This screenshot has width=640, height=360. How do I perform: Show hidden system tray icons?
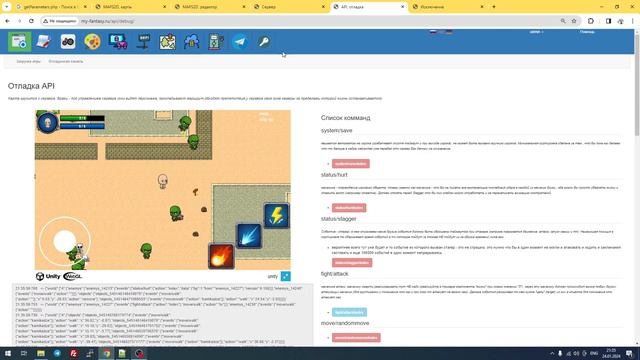(x=552, y=353)
